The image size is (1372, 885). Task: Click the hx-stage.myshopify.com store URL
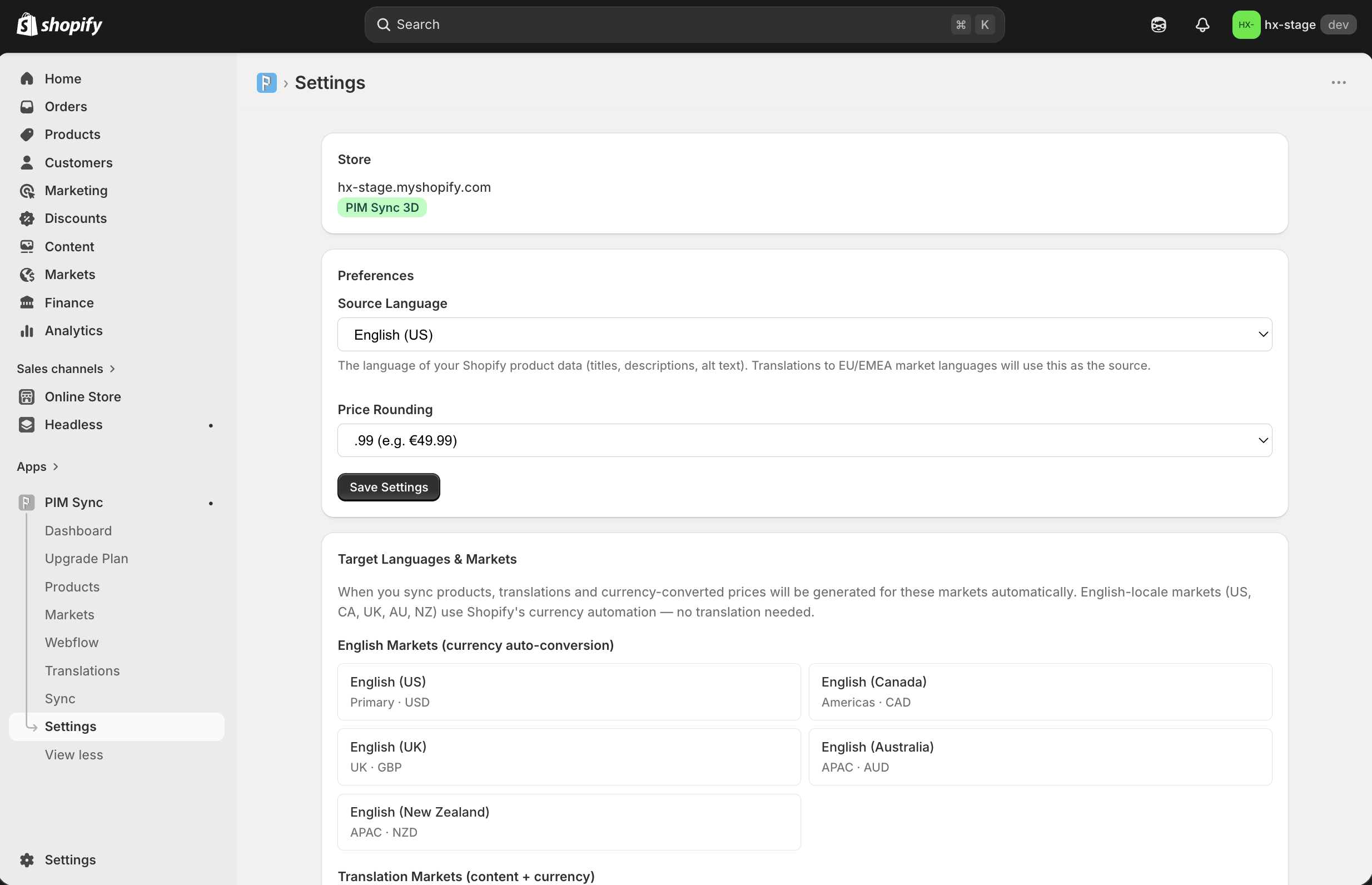click(x=414, y=187)
